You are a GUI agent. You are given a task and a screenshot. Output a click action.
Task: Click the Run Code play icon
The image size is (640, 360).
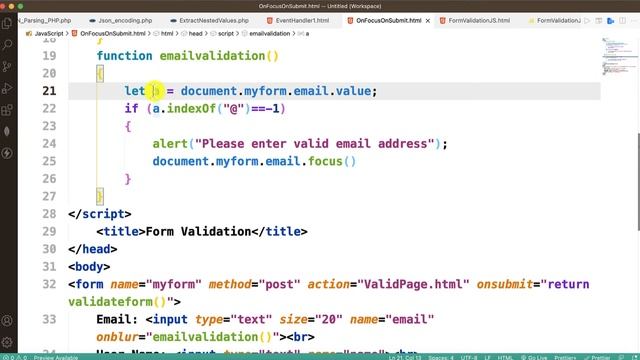point(587,20)
